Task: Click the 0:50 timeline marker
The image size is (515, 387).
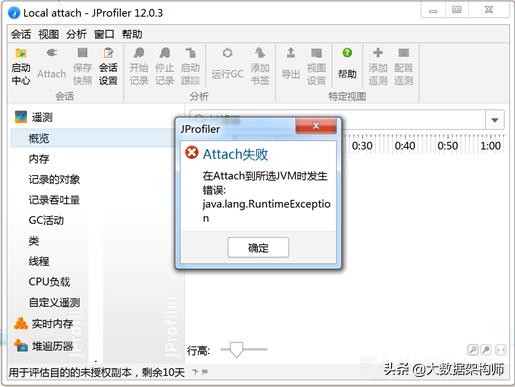Action: [447, 146]
